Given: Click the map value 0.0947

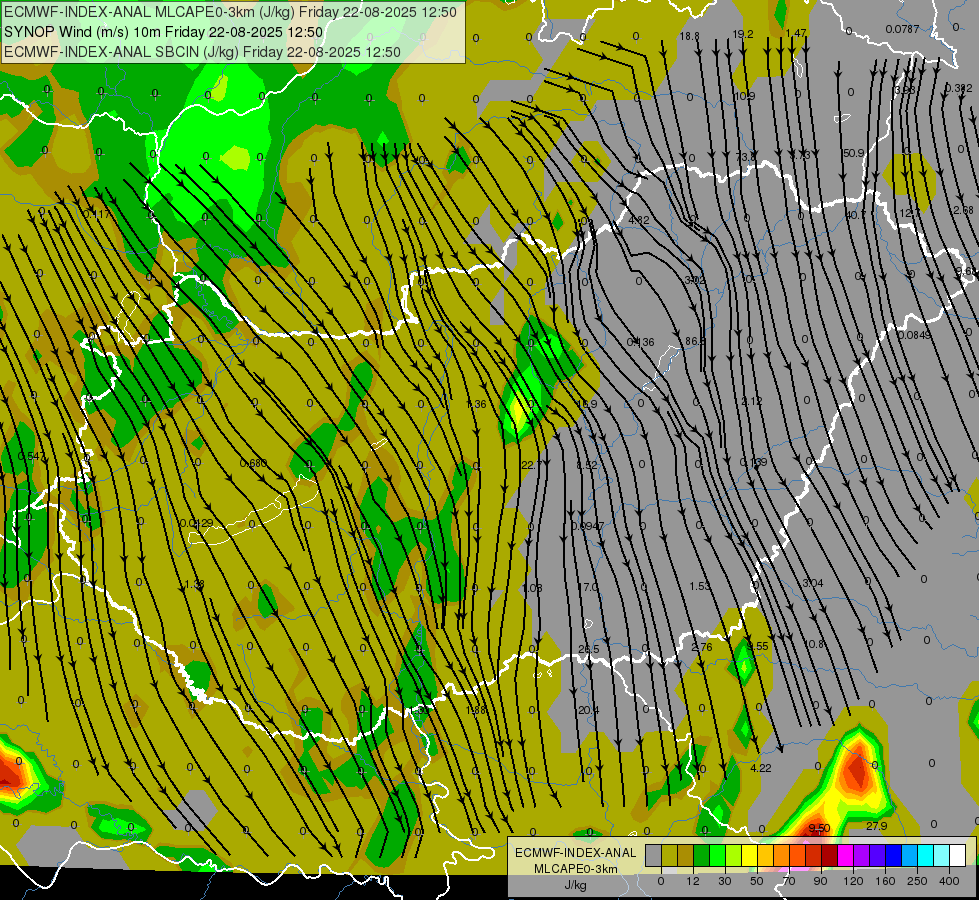Looking at the screenshot, I should 588,527.
